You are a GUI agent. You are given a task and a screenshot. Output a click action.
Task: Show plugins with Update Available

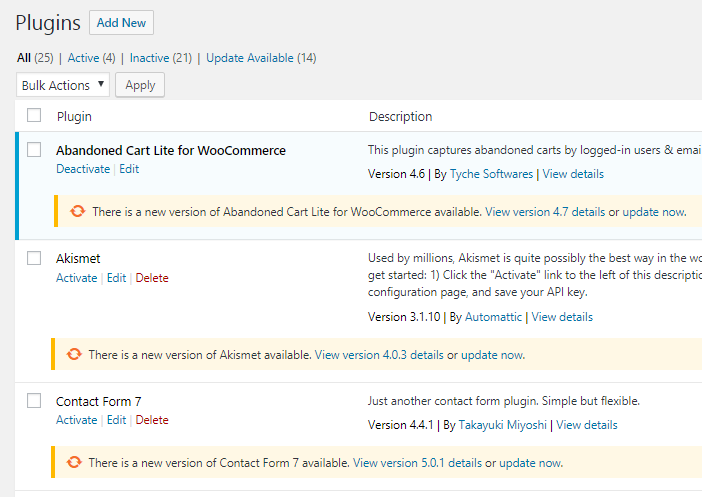pyautogui.click(x=250, y=58)
